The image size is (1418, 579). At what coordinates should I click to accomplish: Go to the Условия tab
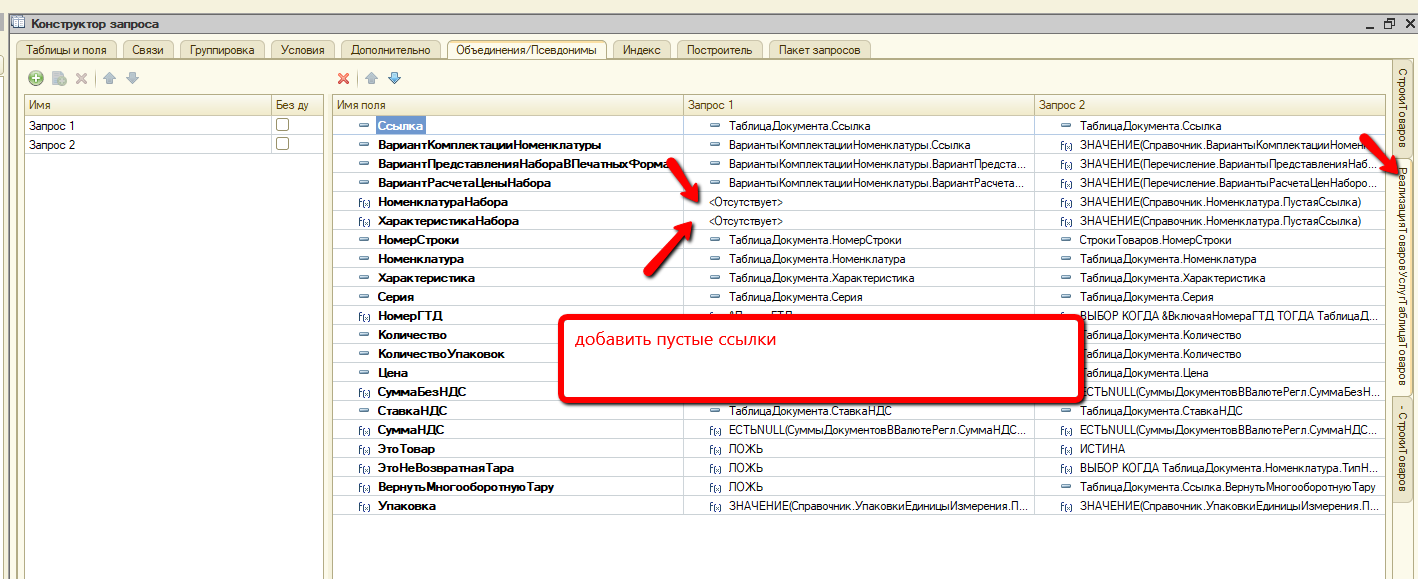pos(303,49)
